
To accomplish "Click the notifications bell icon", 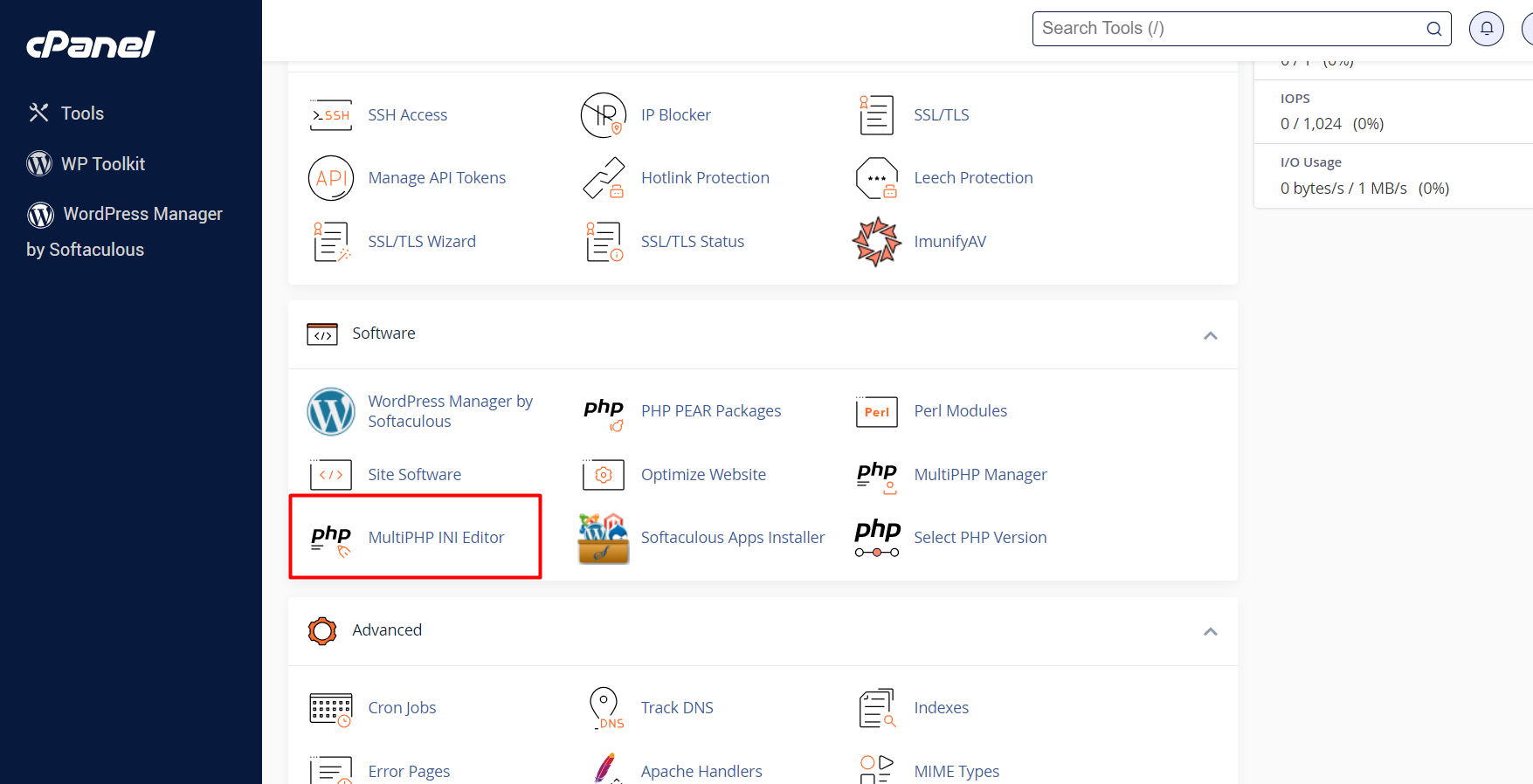I will click(1486, 29).
